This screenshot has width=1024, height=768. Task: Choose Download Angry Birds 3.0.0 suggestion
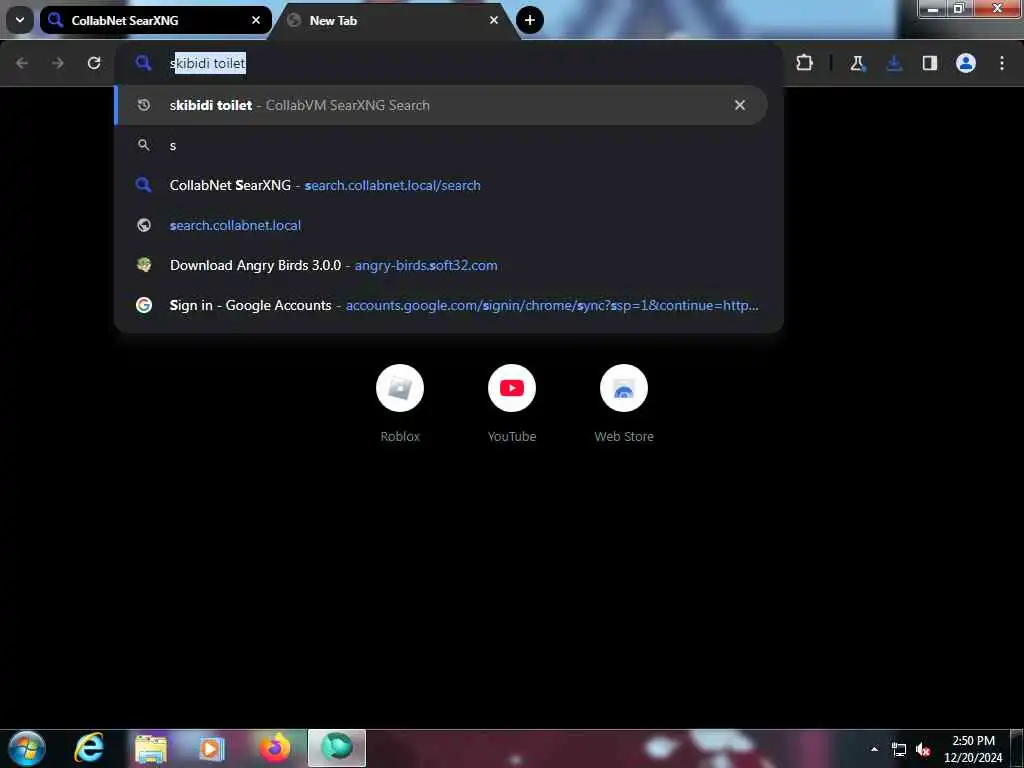coord(449,265)
